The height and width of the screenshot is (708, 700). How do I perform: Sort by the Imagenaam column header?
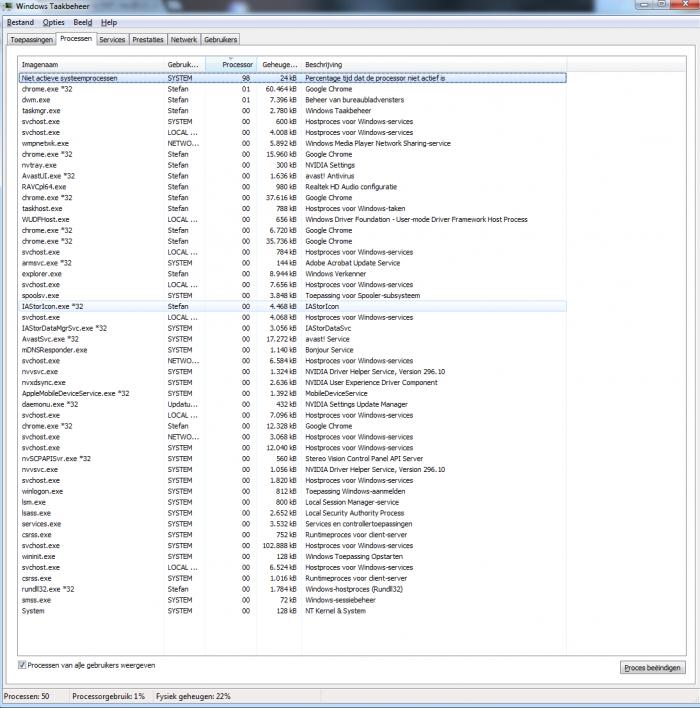tap(91, 65)
